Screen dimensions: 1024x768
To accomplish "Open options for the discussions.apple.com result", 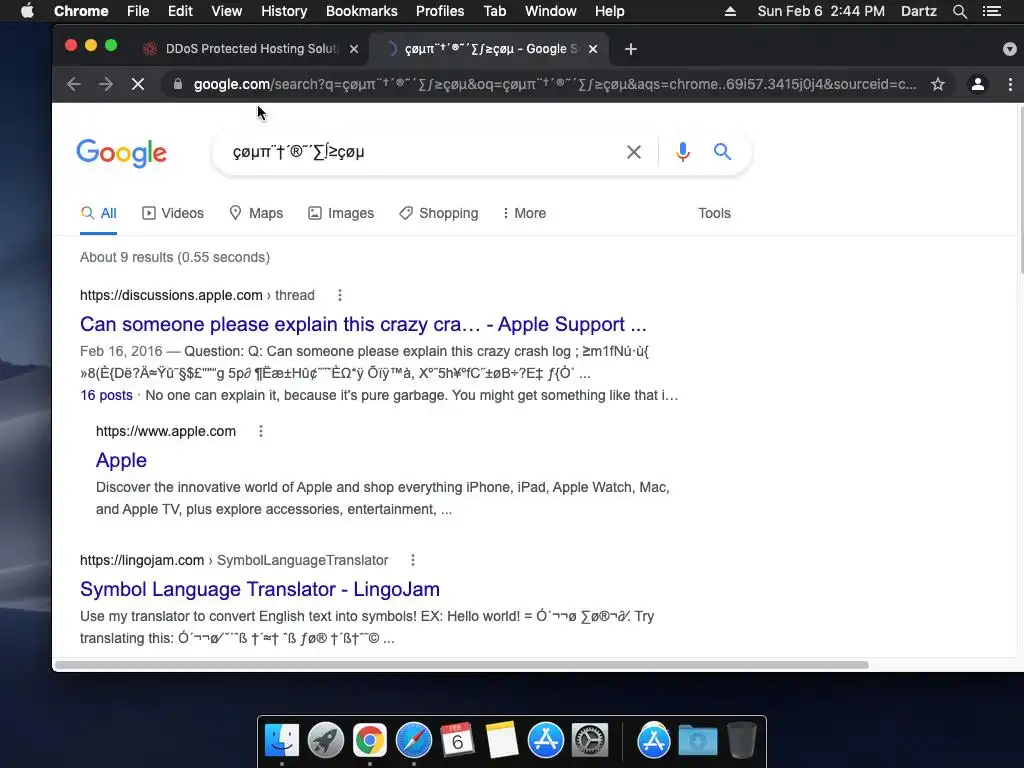I will coord(340,295).
